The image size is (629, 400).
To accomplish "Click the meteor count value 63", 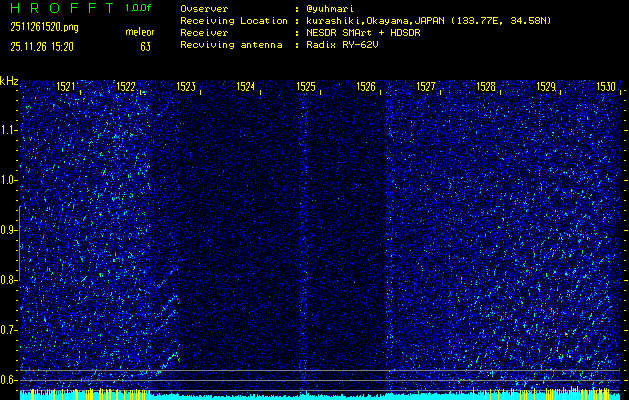I will tap(145, 47).
